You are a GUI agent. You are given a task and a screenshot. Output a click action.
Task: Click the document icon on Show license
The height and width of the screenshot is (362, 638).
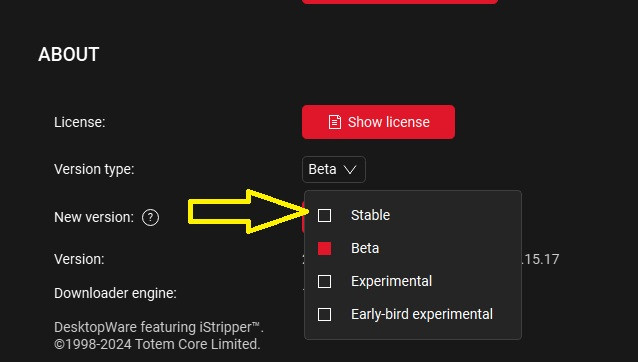(x=334, y=122)
